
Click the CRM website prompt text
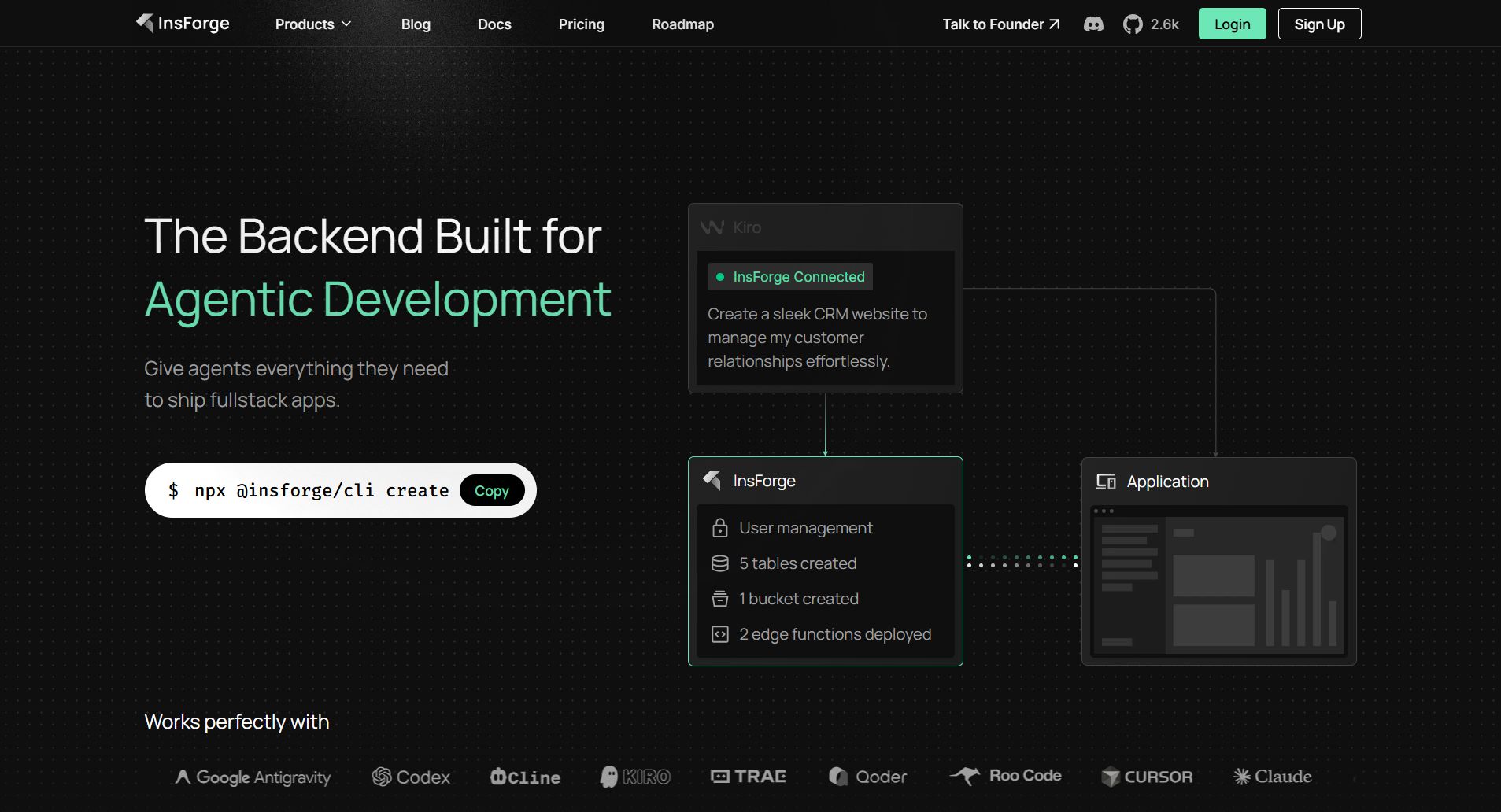pos(817,338)
